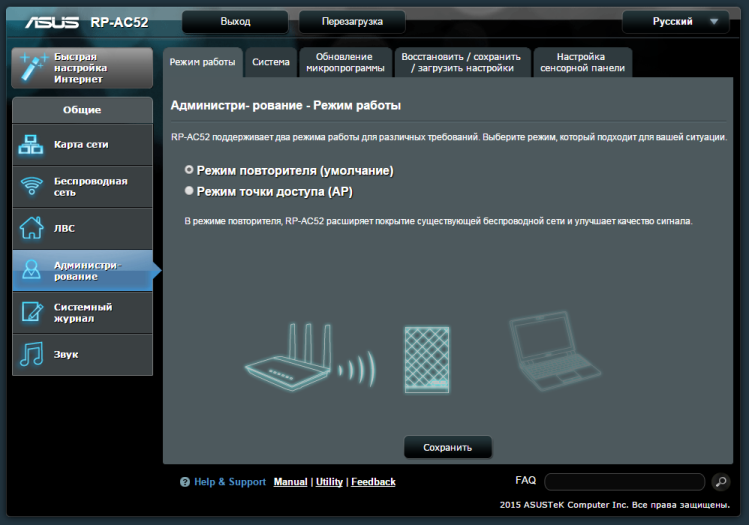
Task: Click the FAQ search magnifier icon
Action: [x=721, y=482]
